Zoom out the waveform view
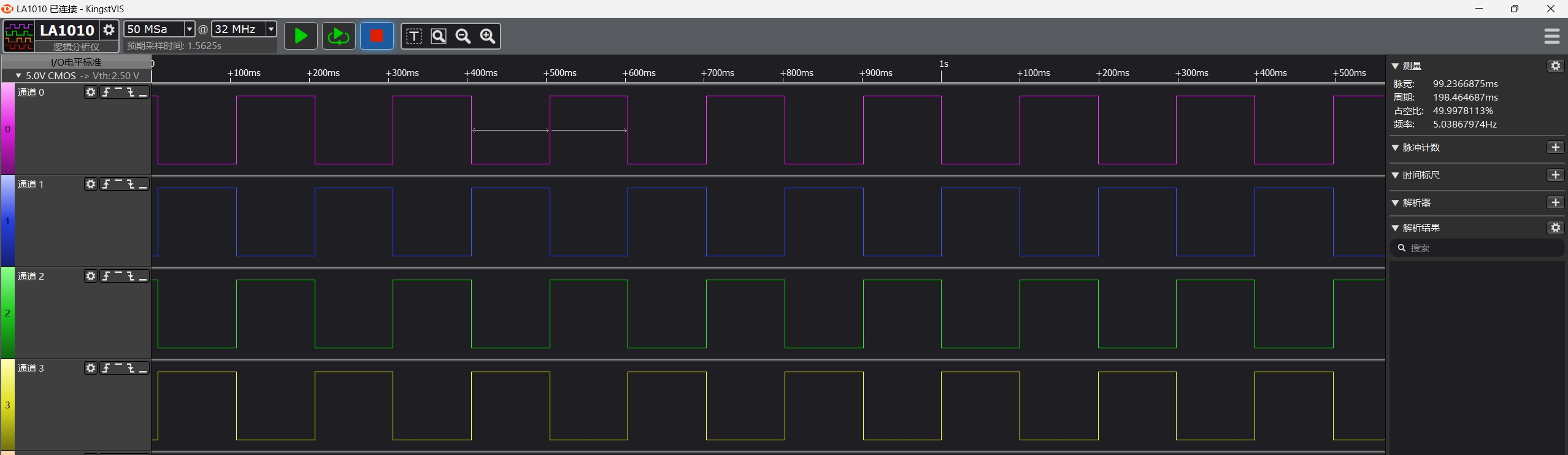 (463, 36)
